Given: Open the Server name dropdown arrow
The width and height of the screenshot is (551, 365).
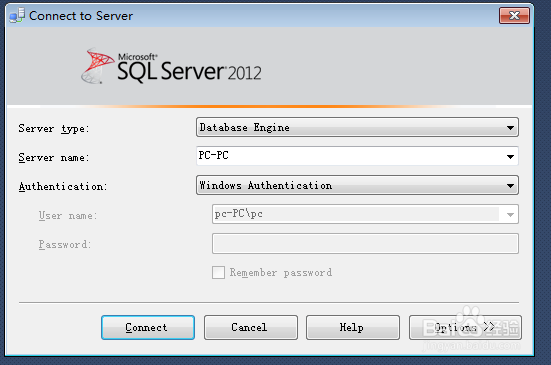Looking at the screenshot, I should point(510,156).
